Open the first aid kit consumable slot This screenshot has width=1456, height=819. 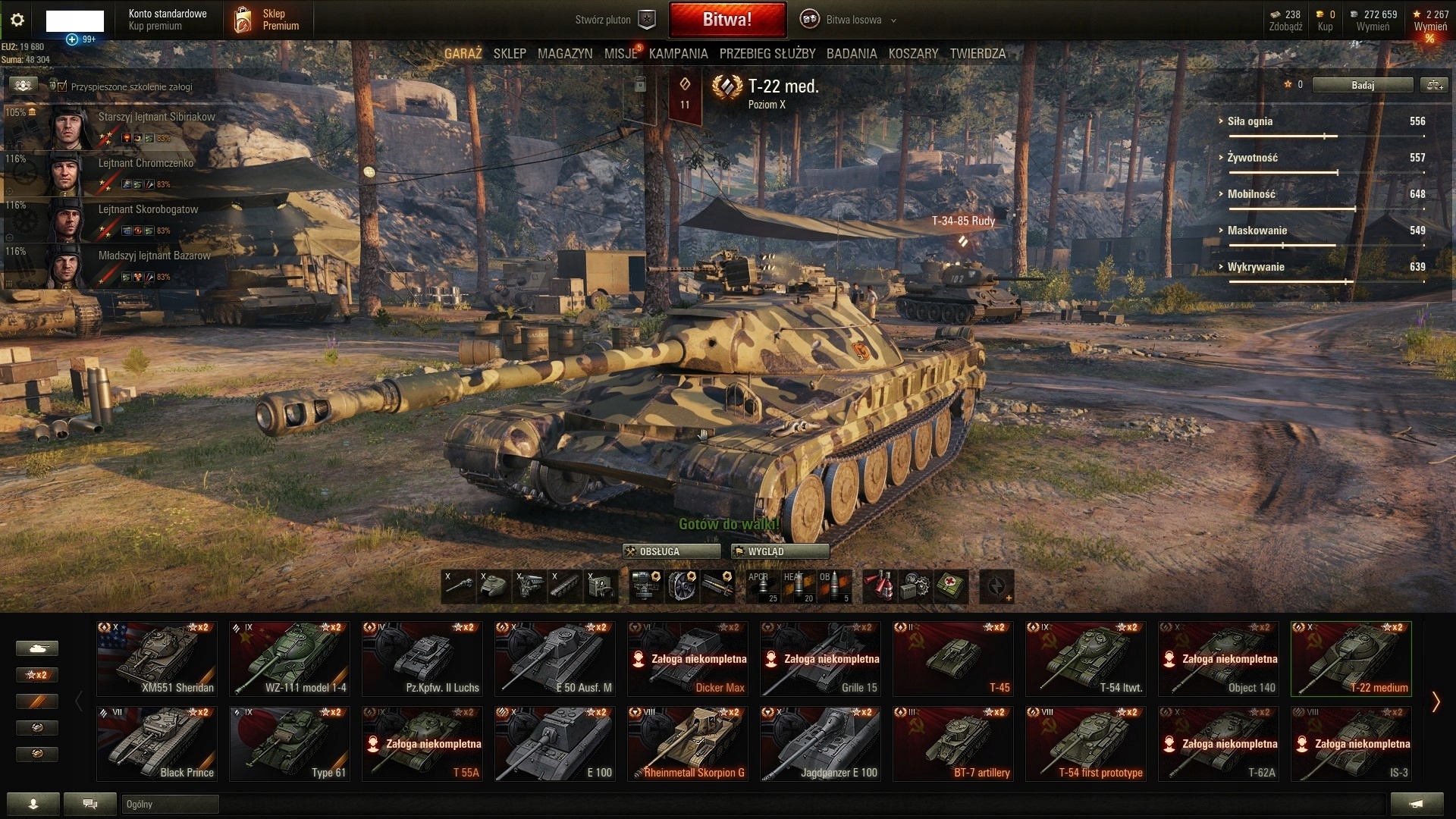point(951,586)
